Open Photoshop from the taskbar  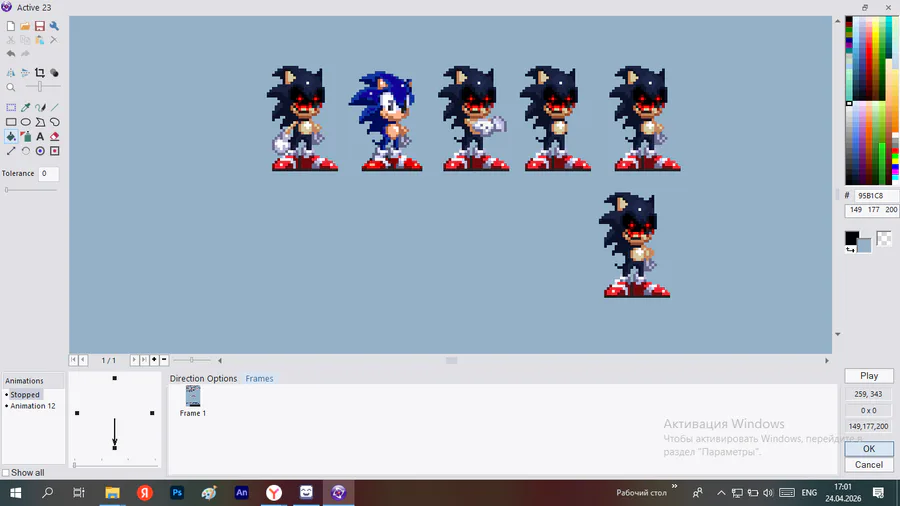tap(177, 492)
